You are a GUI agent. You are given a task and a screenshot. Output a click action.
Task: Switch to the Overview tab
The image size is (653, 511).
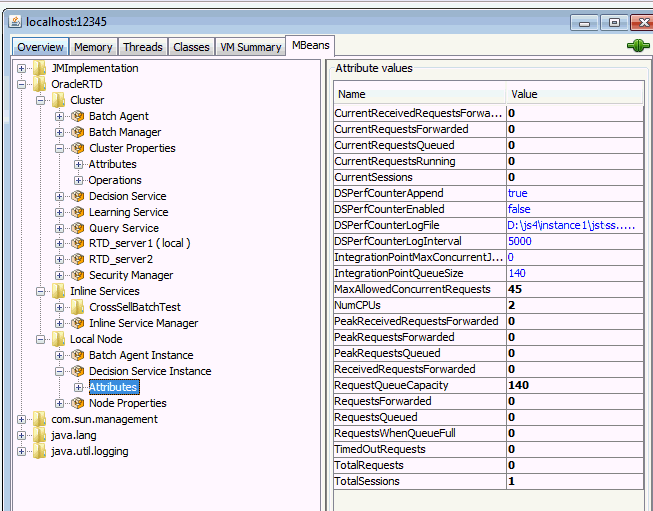(x=40, y=47)
